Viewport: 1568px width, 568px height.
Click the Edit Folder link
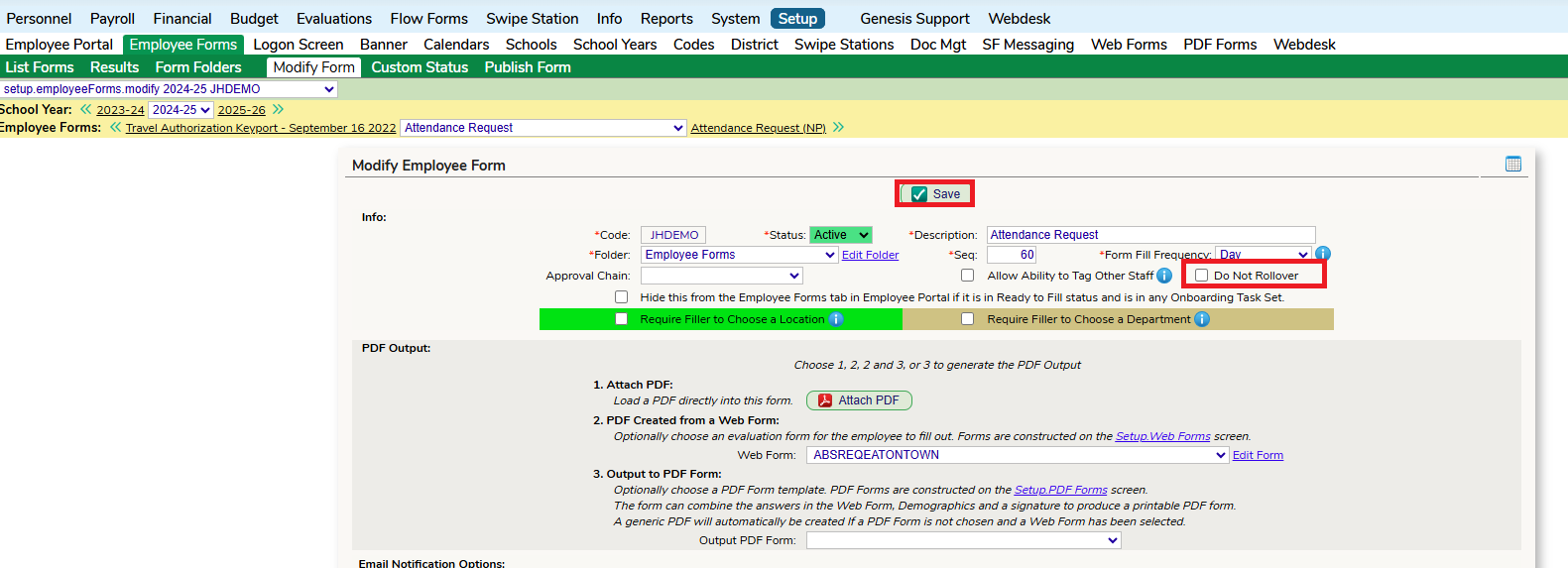point(870,256)
